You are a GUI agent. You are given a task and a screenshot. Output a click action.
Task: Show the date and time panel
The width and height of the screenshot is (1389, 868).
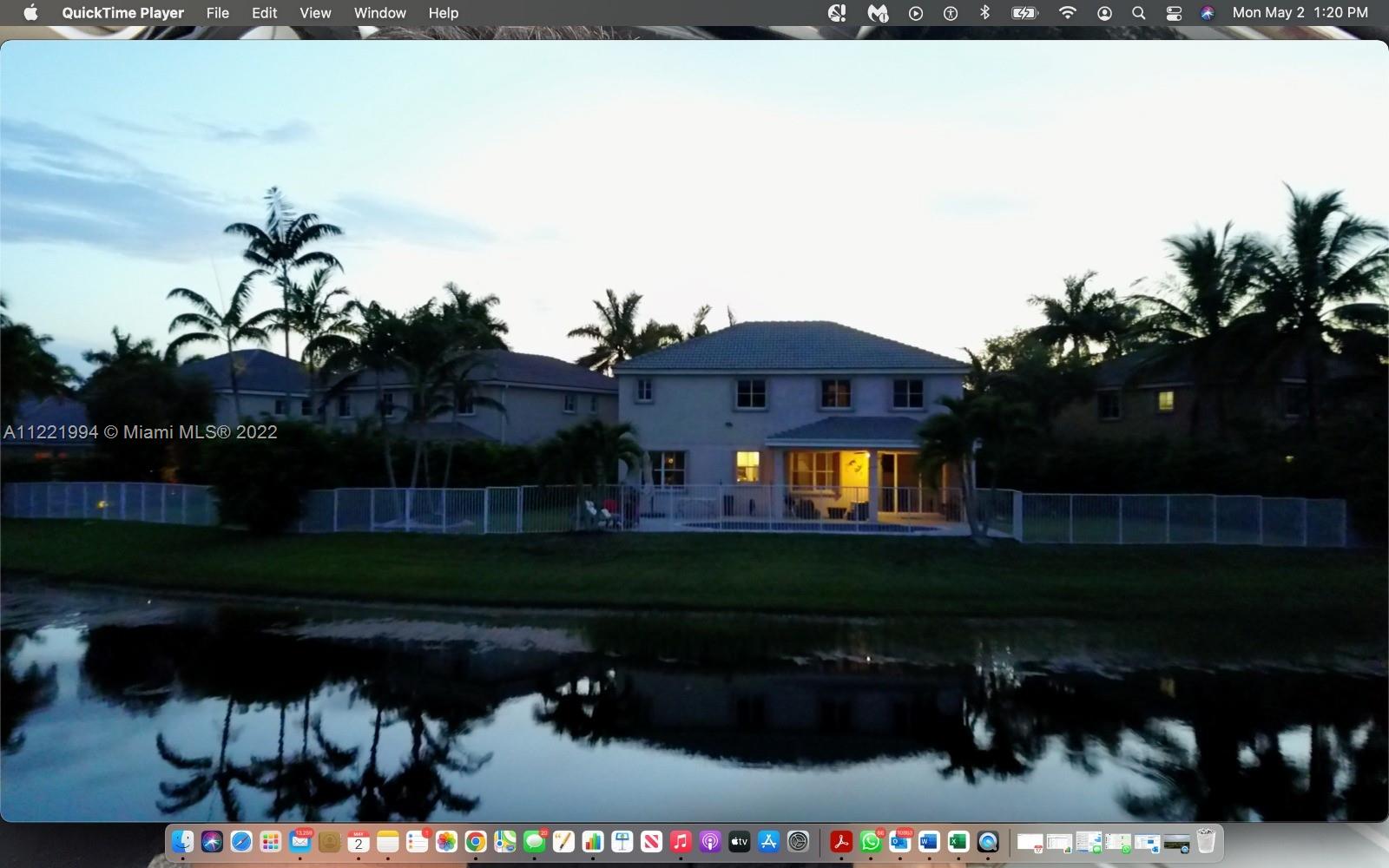coord(1300,13)
